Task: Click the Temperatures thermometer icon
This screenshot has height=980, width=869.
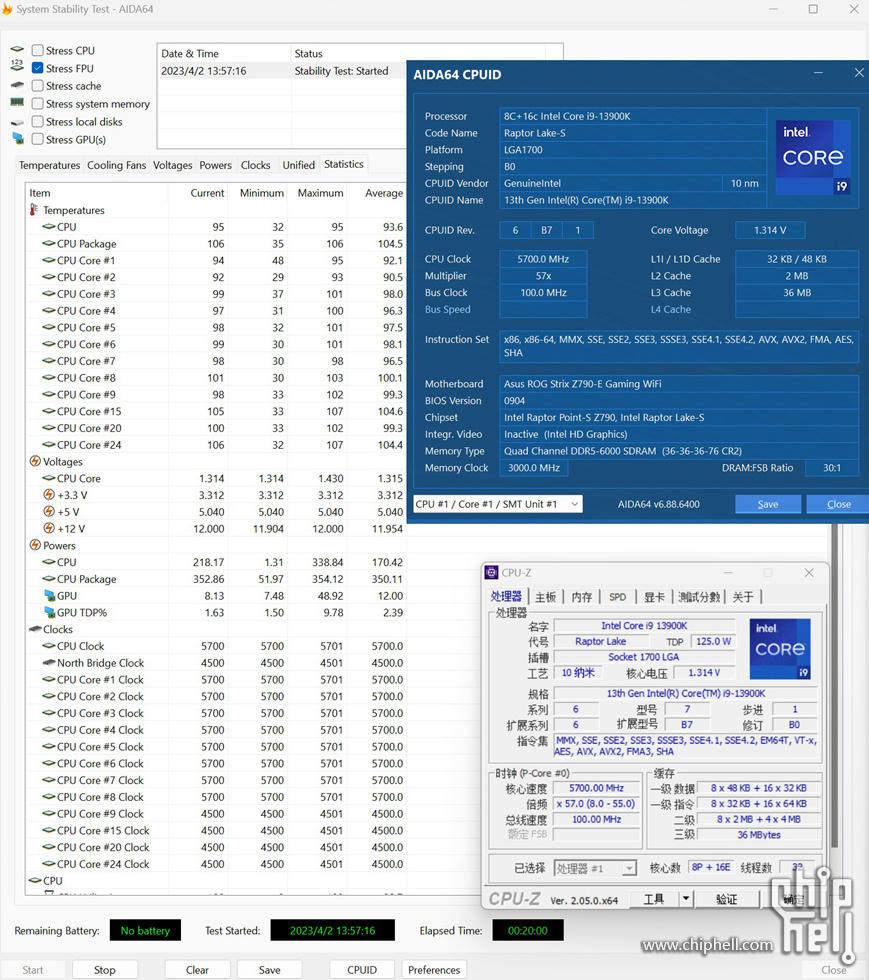Action: coord(34,211)
